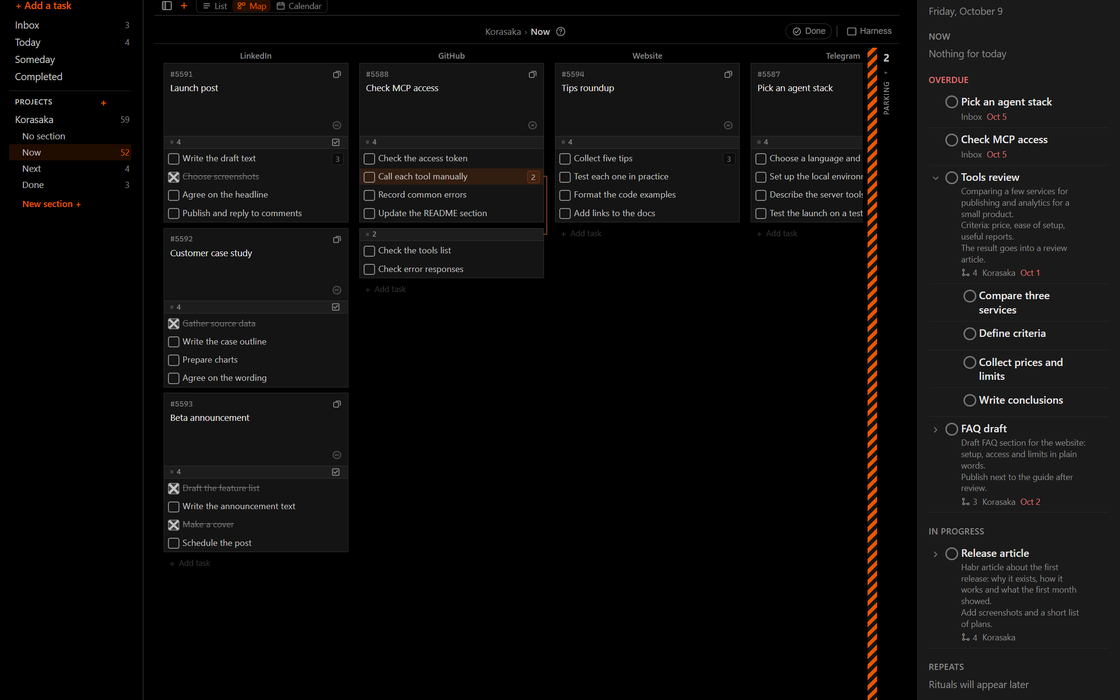Open Completed in the sidebar
Viewport: 1120px width, 700px height.
[x=71, y=76]
